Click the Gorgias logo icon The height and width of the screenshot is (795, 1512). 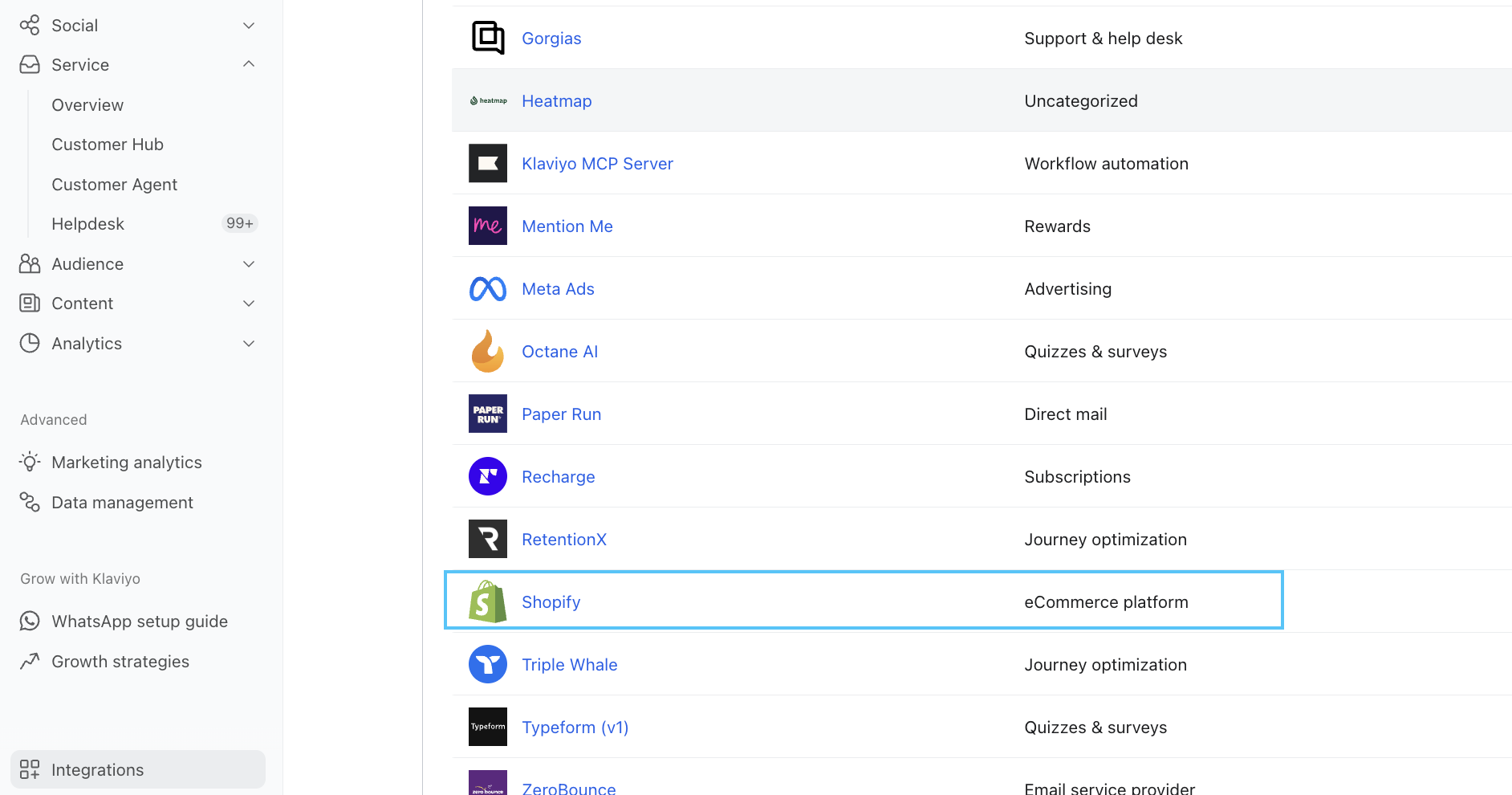coord(488,38)
